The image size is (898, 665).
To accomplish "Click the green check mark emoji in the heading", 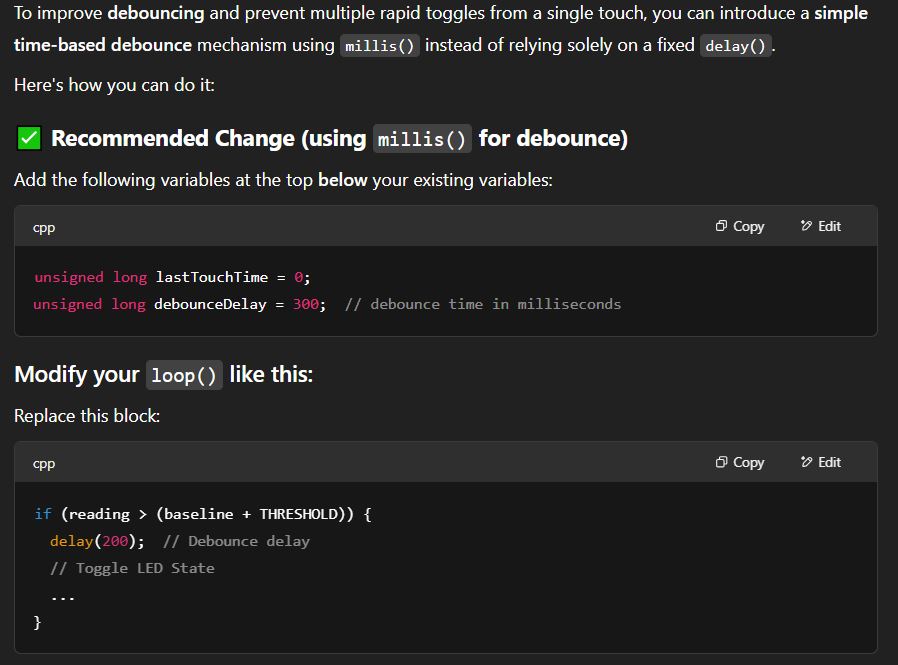I will [29, 138].
